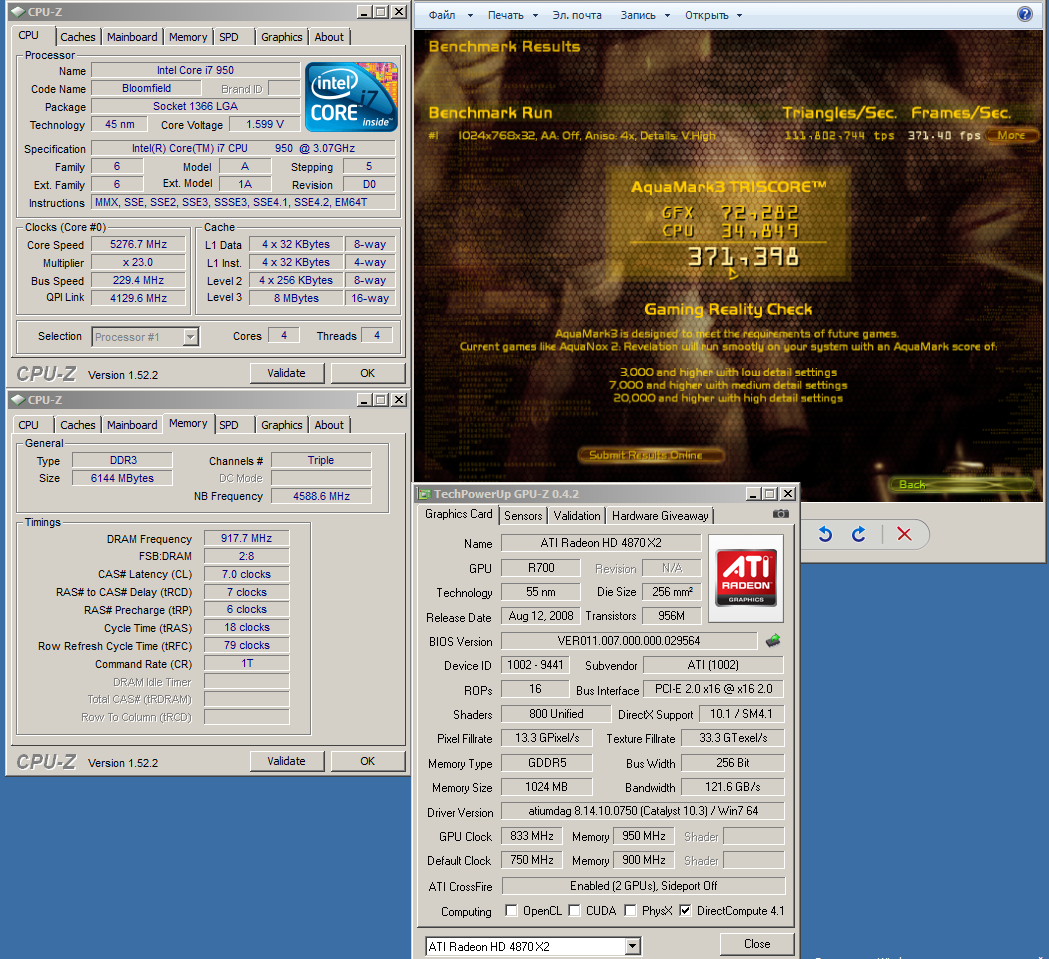Click the GPU-Z screenshot camera icon
The height and width of the screenshot is (959, 1049).
(780, 514)
